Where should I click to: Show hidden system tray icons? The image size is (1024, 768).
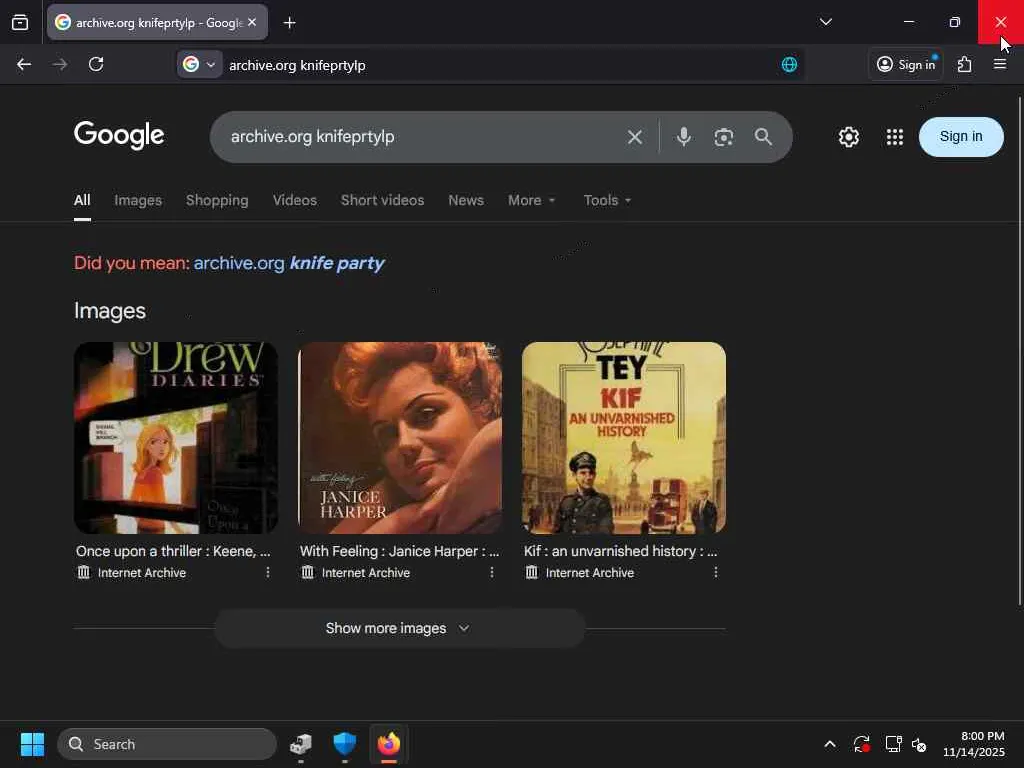[829, 744]
